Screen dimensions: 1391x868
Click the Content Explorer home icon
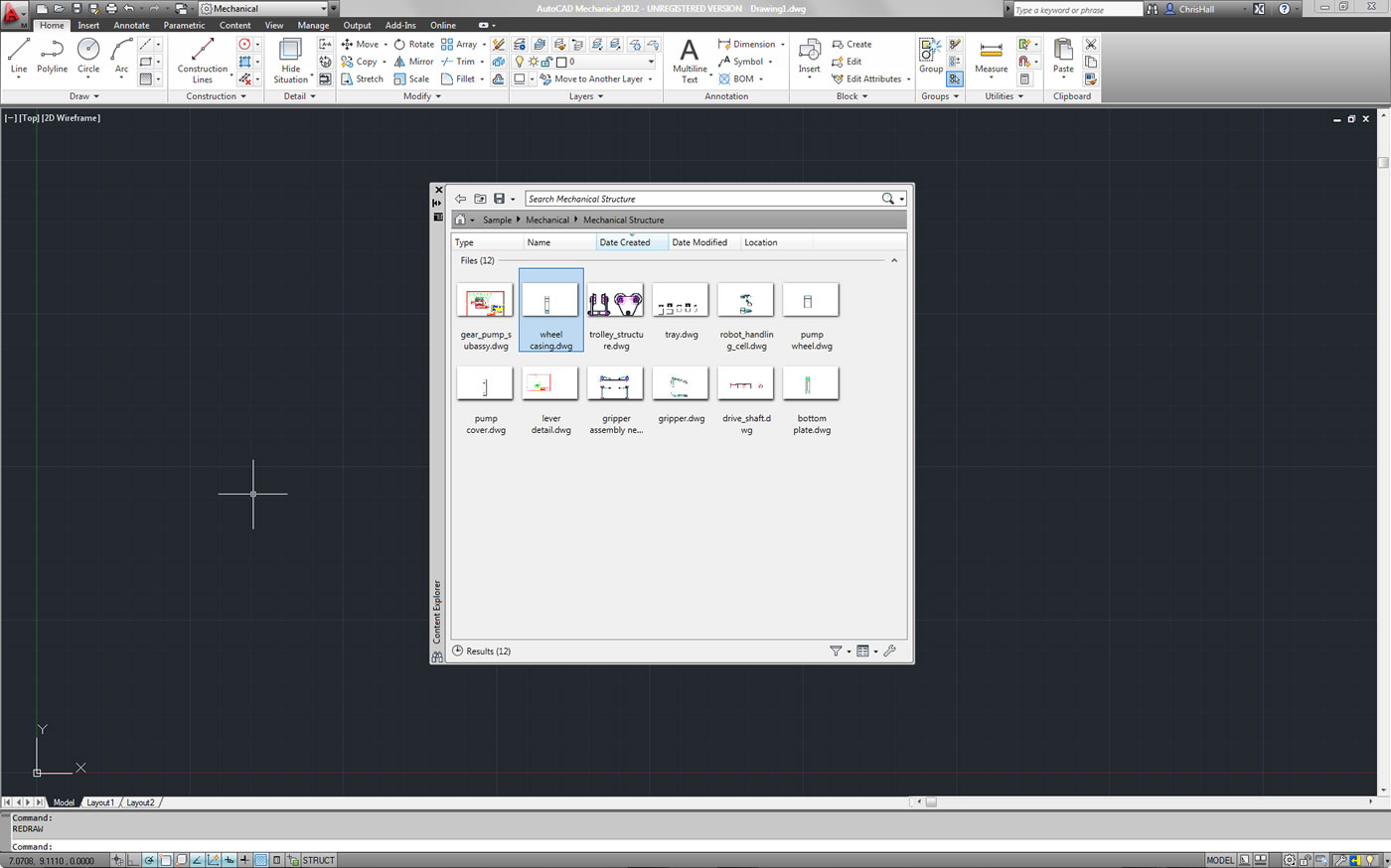click(x=460, y=219)
